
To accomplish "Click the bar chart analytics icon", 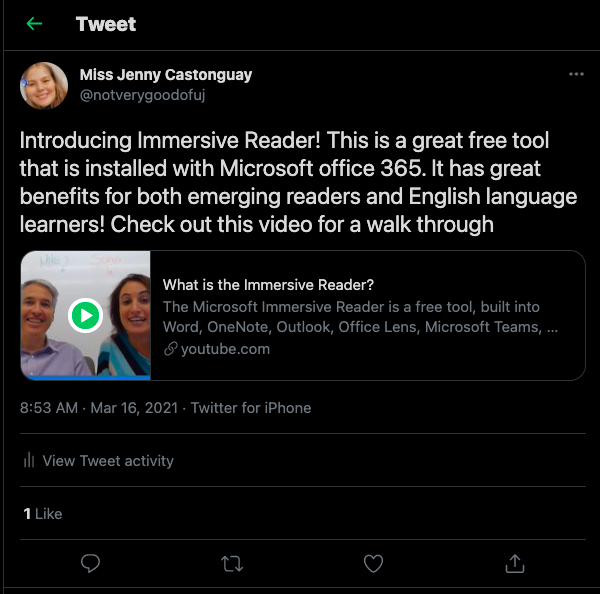I will pyautogui.click(x=29, y=460).
